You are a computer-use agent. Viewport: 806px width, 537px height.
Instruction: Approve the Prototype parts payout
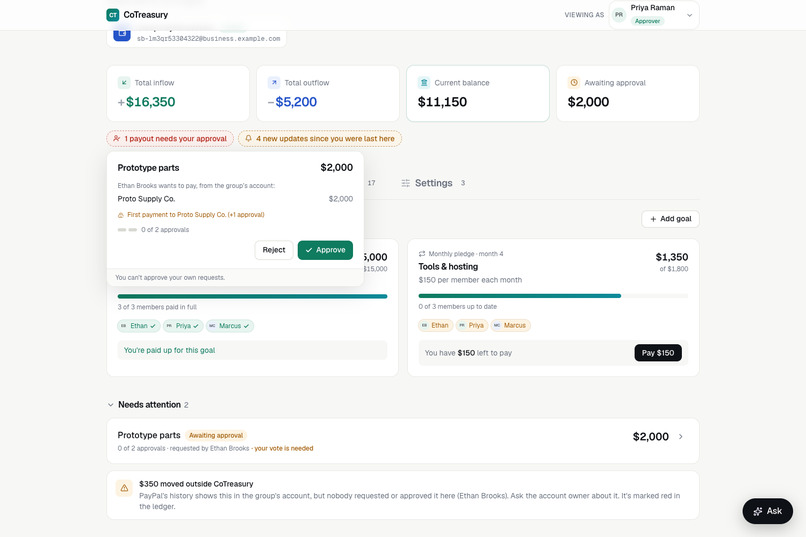325,250
